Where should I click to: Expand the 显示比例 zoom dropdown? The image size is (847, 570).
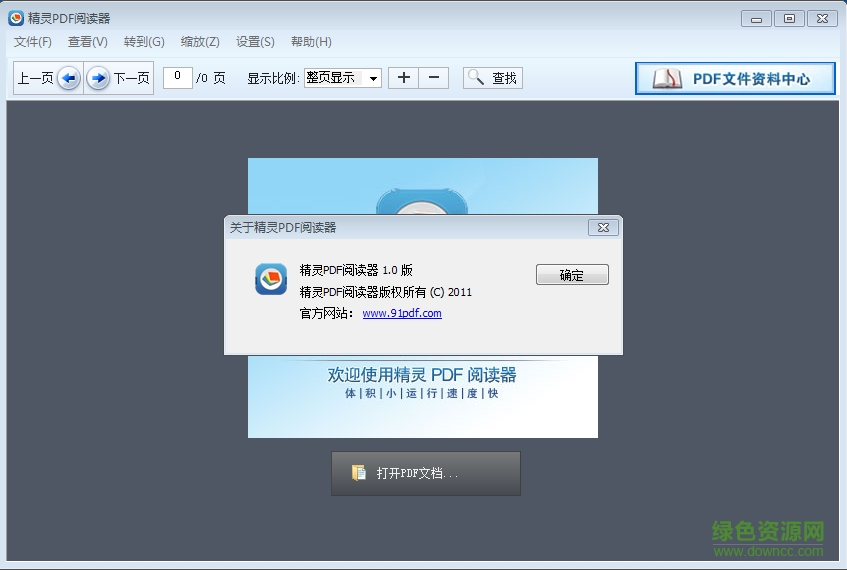373,78
